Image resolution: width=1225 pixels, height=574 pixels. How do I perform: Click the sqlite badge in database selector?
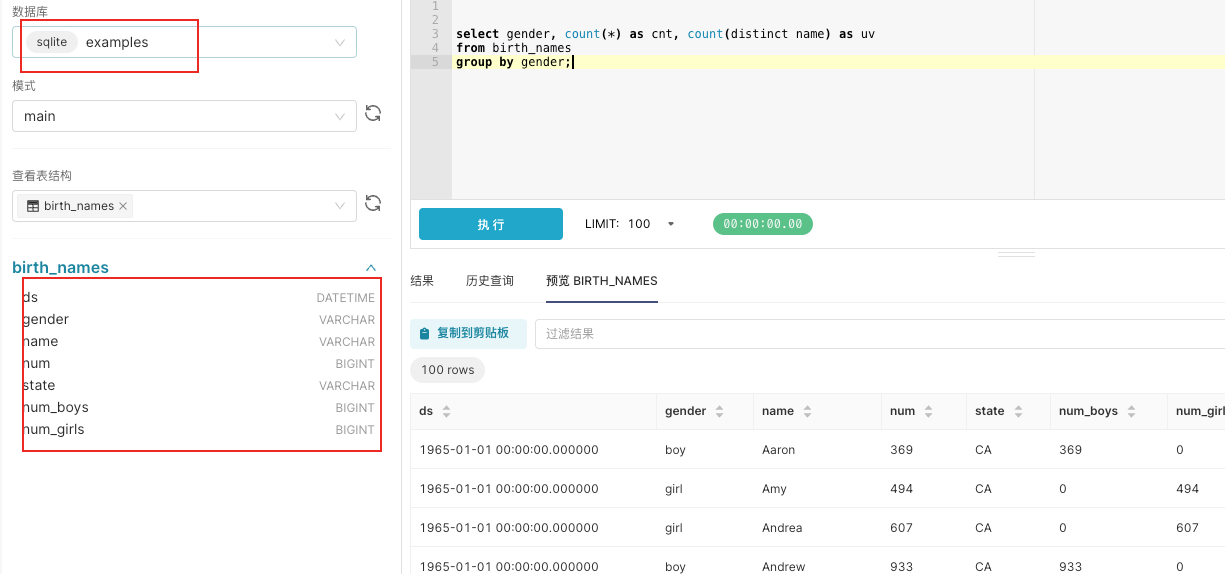click(52, 42)
